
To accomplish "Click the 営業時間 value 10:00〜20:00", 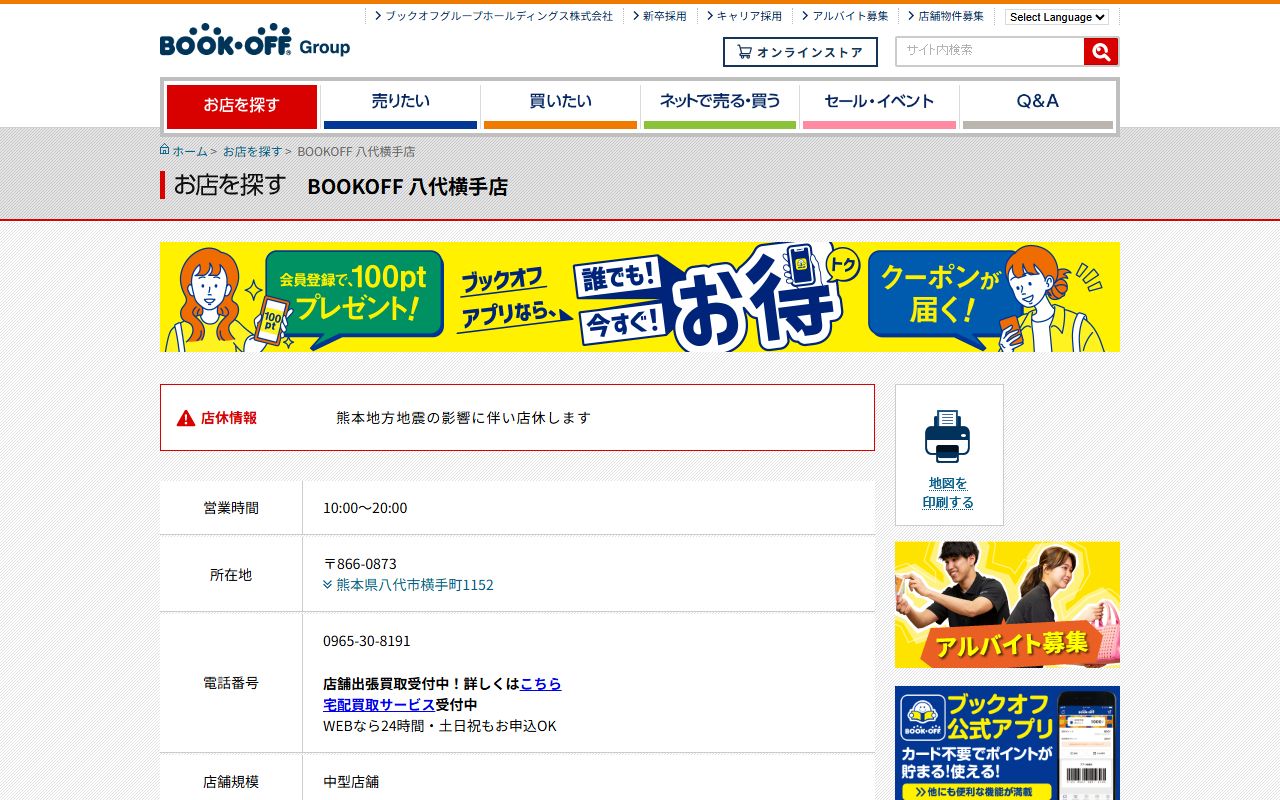I will pos(365,508).
